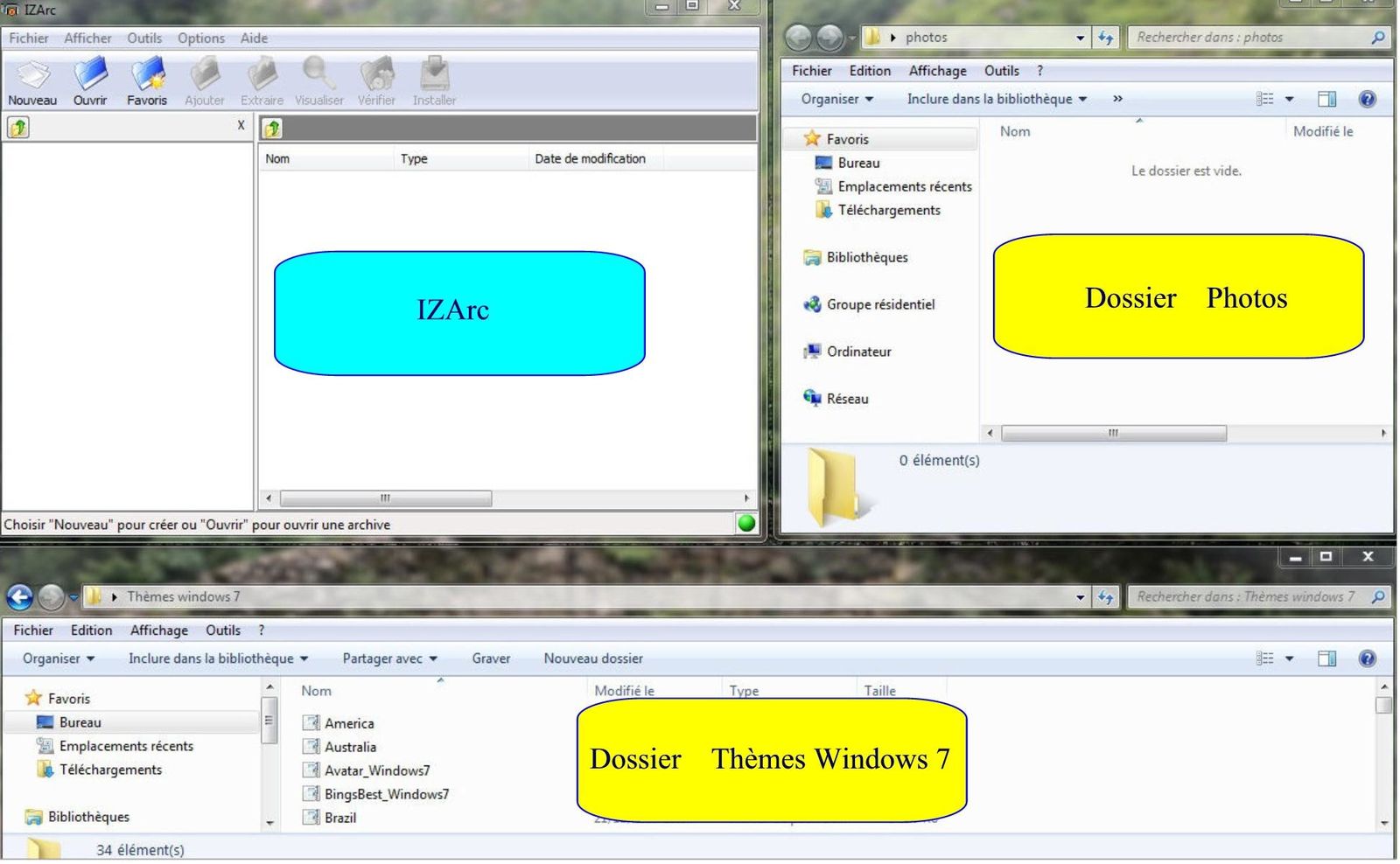Viewport: 1400px width, 864px height.
Task: Click back arrow in Thèmes windows 7 window
Action: point(19,597)
